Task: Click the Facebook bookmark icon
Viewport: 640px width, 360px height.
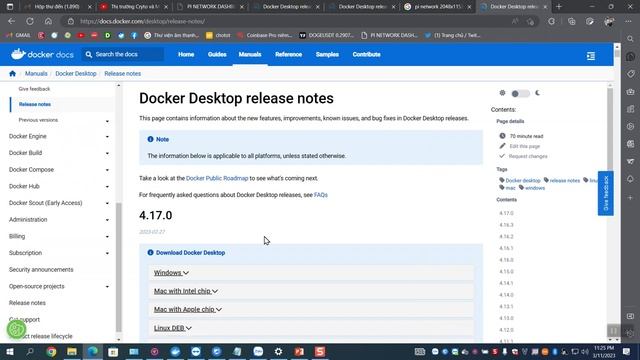Action: (134, 36)
